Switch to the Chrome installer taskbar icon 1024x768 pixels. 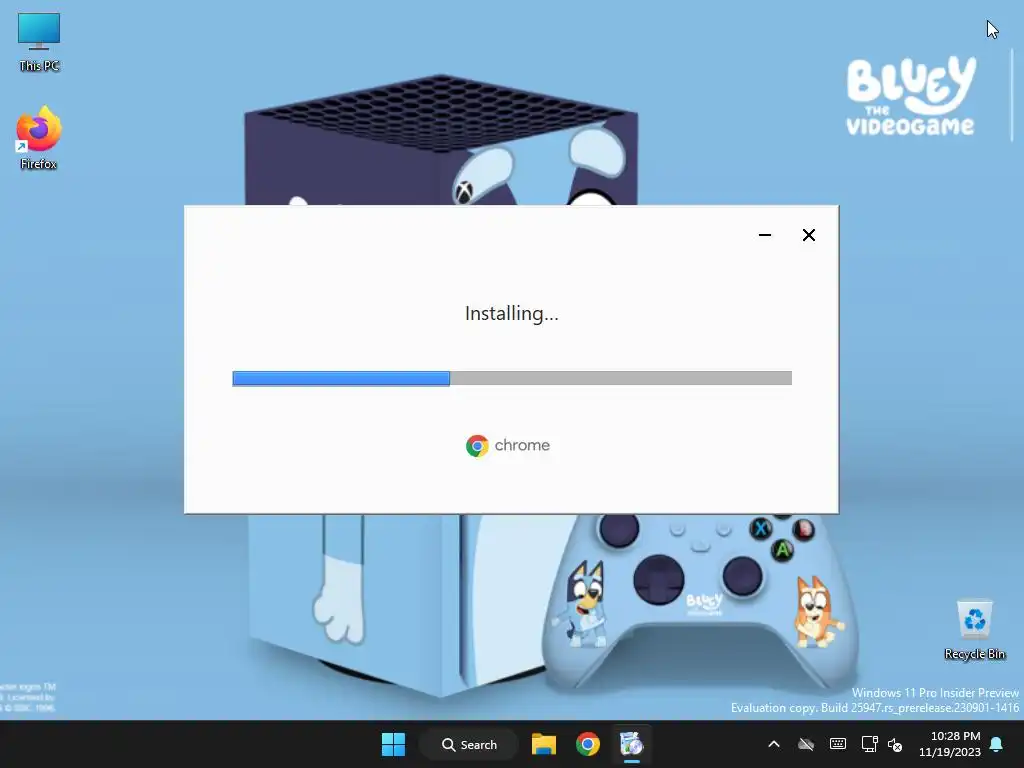(x=632, y=744)
